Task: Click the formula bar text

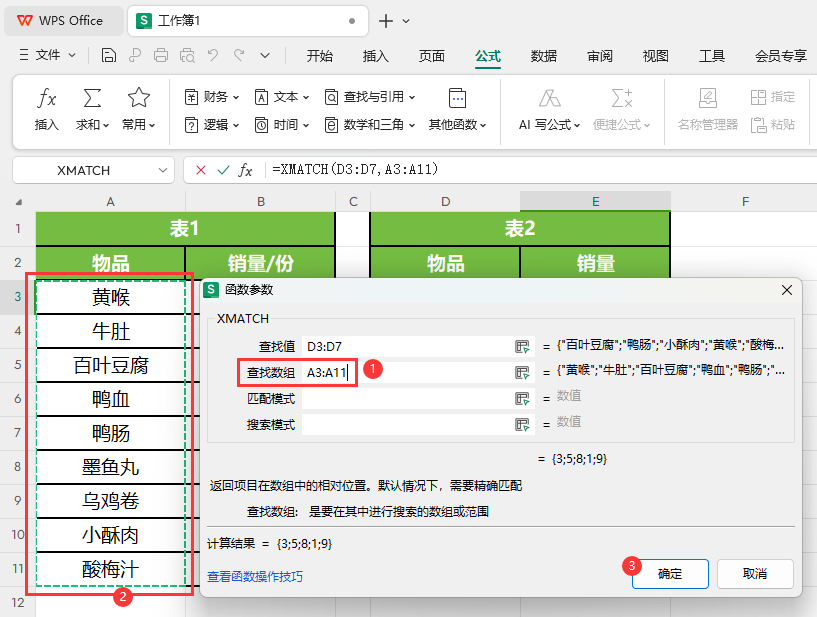Action: point(355,169)
